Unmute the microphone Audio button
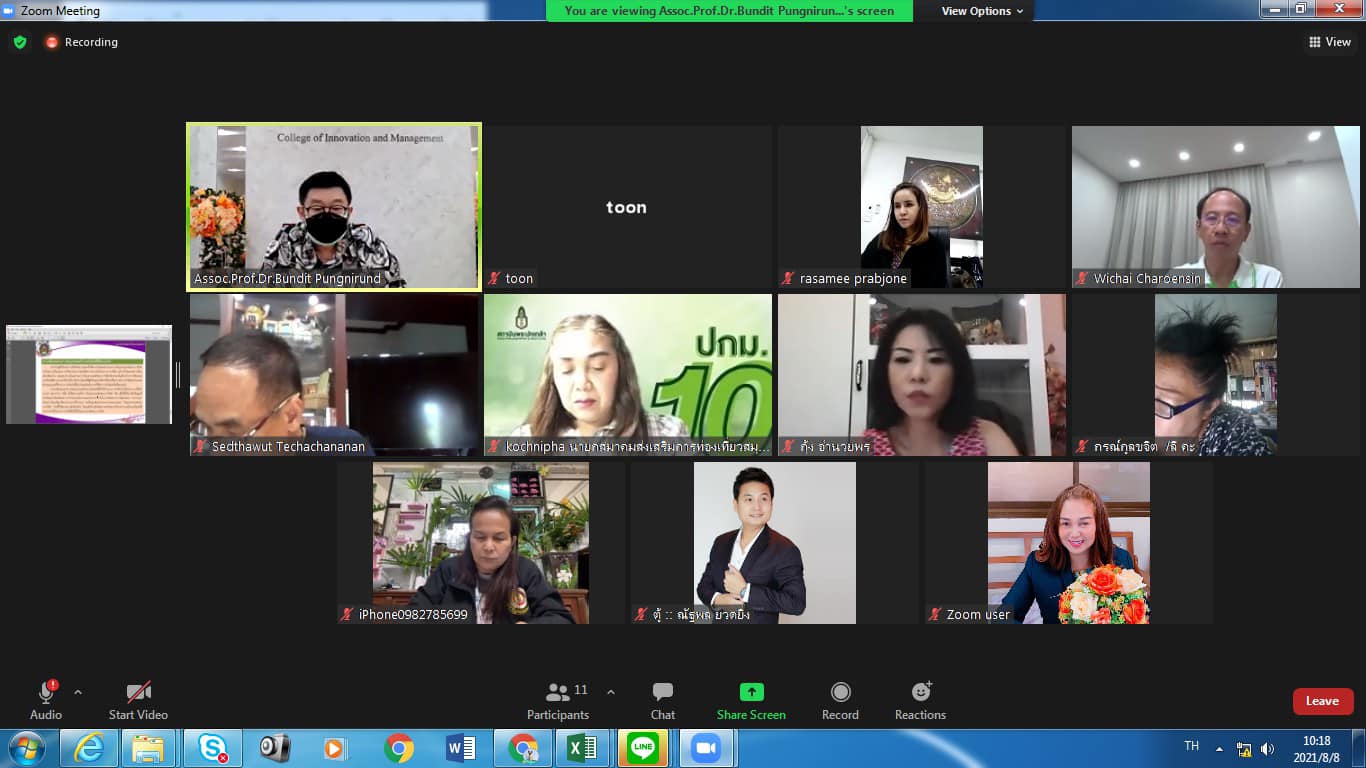This screenshot has height=768, width=1366. pos(46,700)
